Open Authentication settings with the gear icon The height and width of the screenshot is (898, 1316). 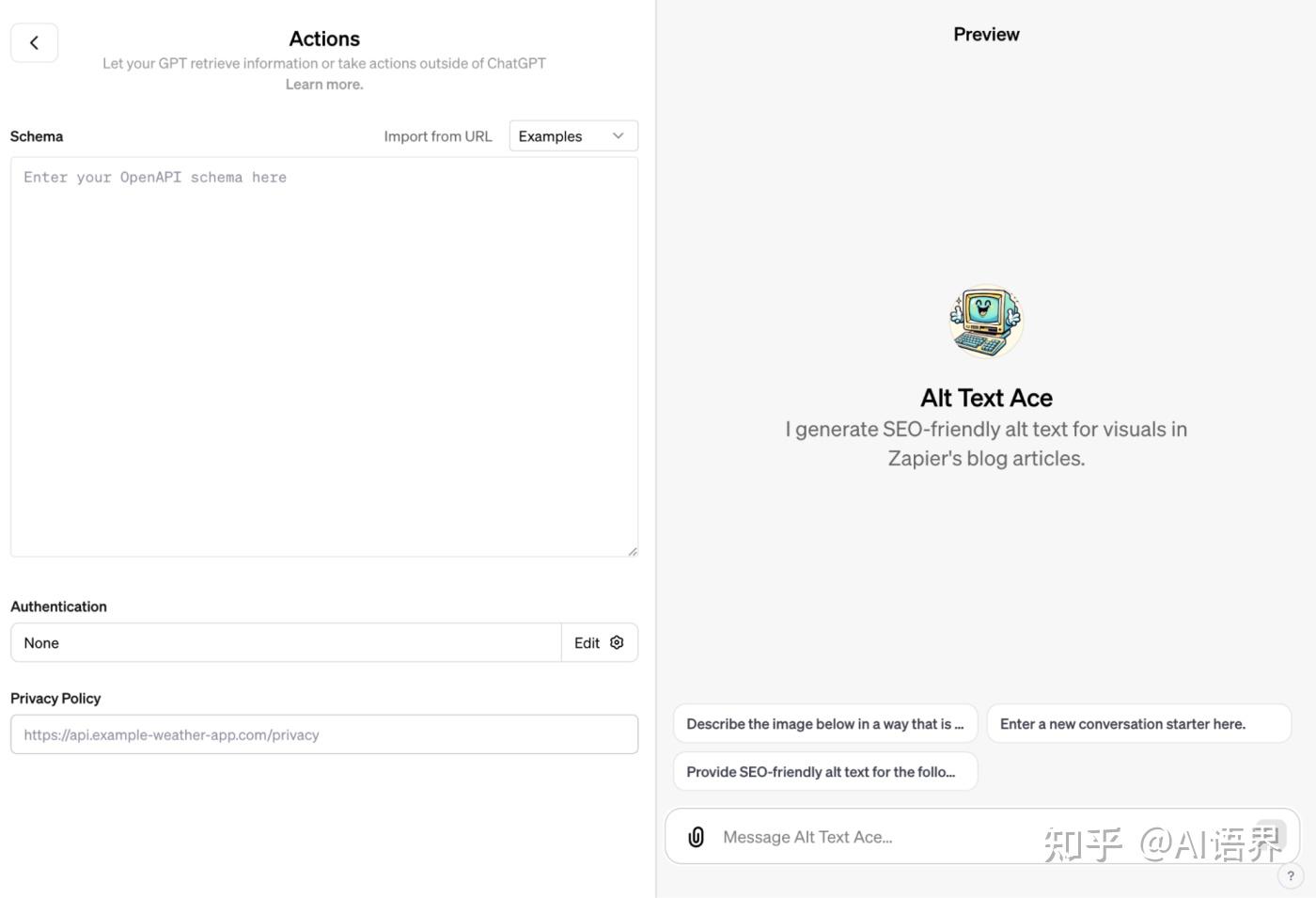pyautogui.click(x=617, y=642)
